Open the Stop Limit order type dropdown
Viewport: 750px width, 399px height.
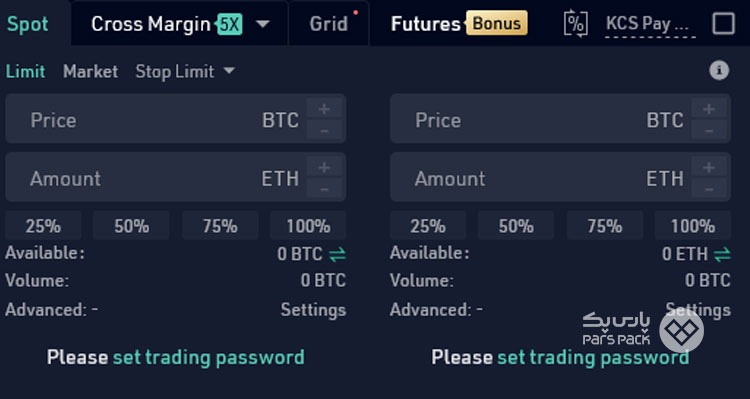point(185,71)
